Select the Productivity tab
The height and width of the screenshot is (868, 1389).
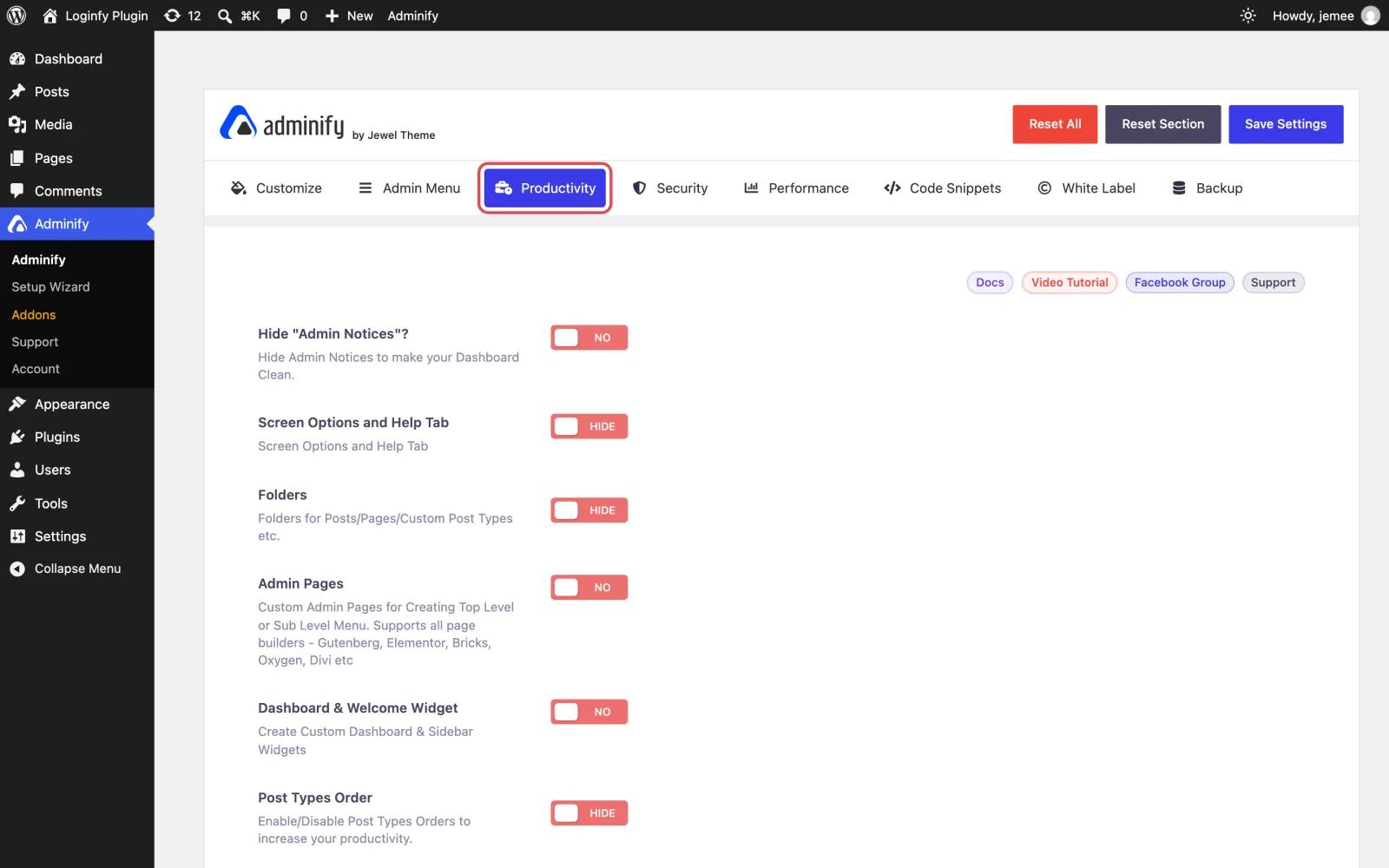545,188
